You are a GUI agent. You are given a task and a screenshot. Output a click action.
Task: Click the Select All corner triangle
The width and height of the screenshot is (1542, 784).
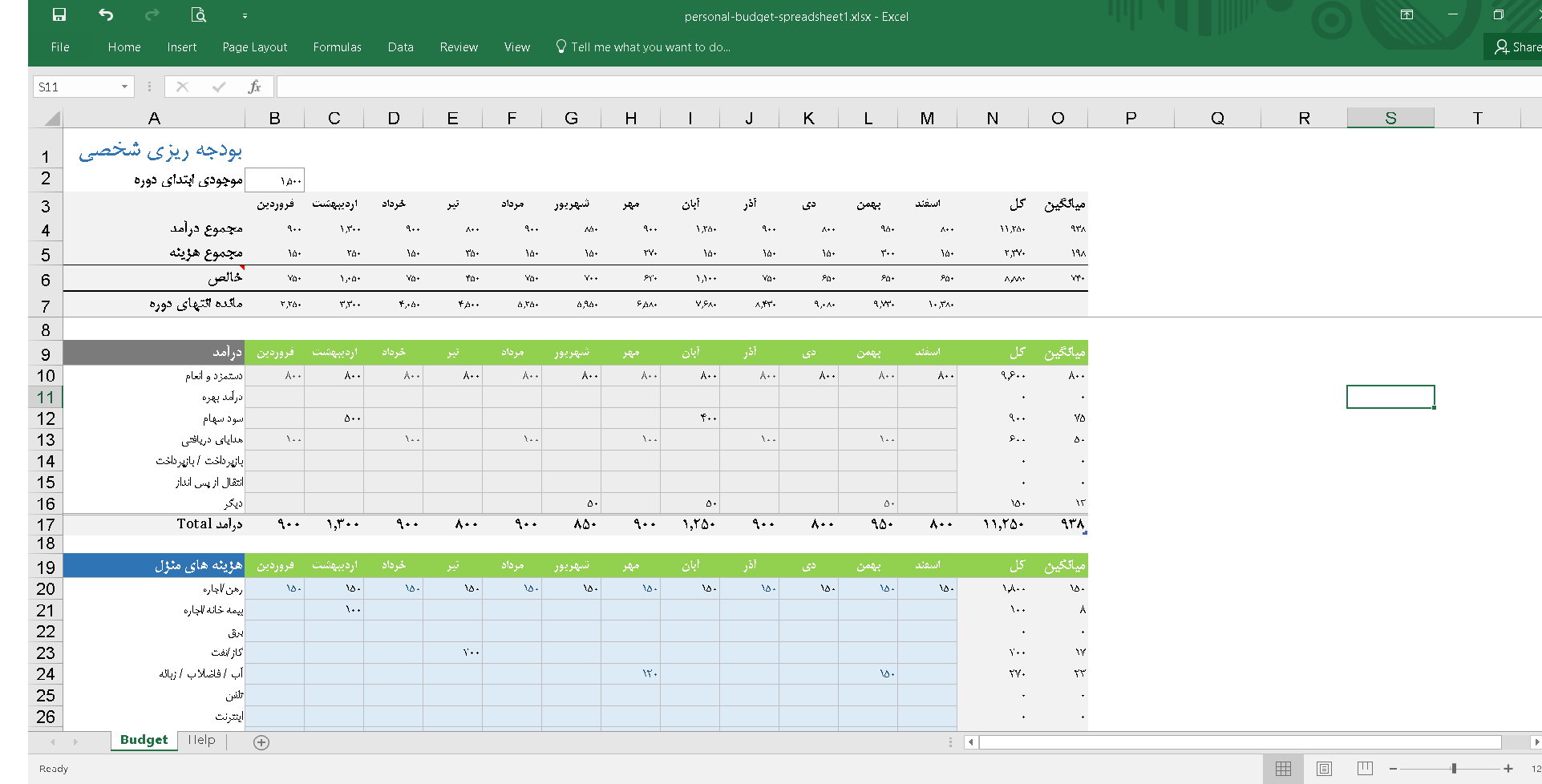[x=52, y=119]
